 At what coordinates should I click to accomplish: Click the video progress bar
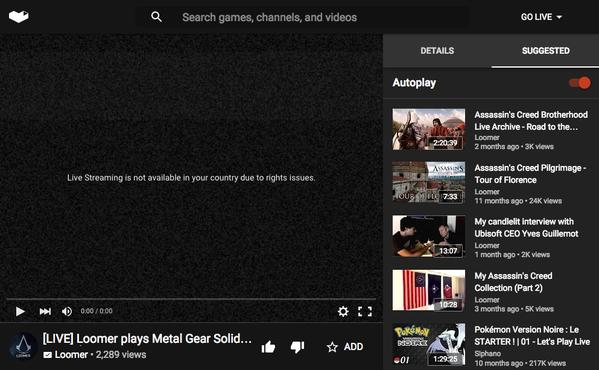point(191,299)
